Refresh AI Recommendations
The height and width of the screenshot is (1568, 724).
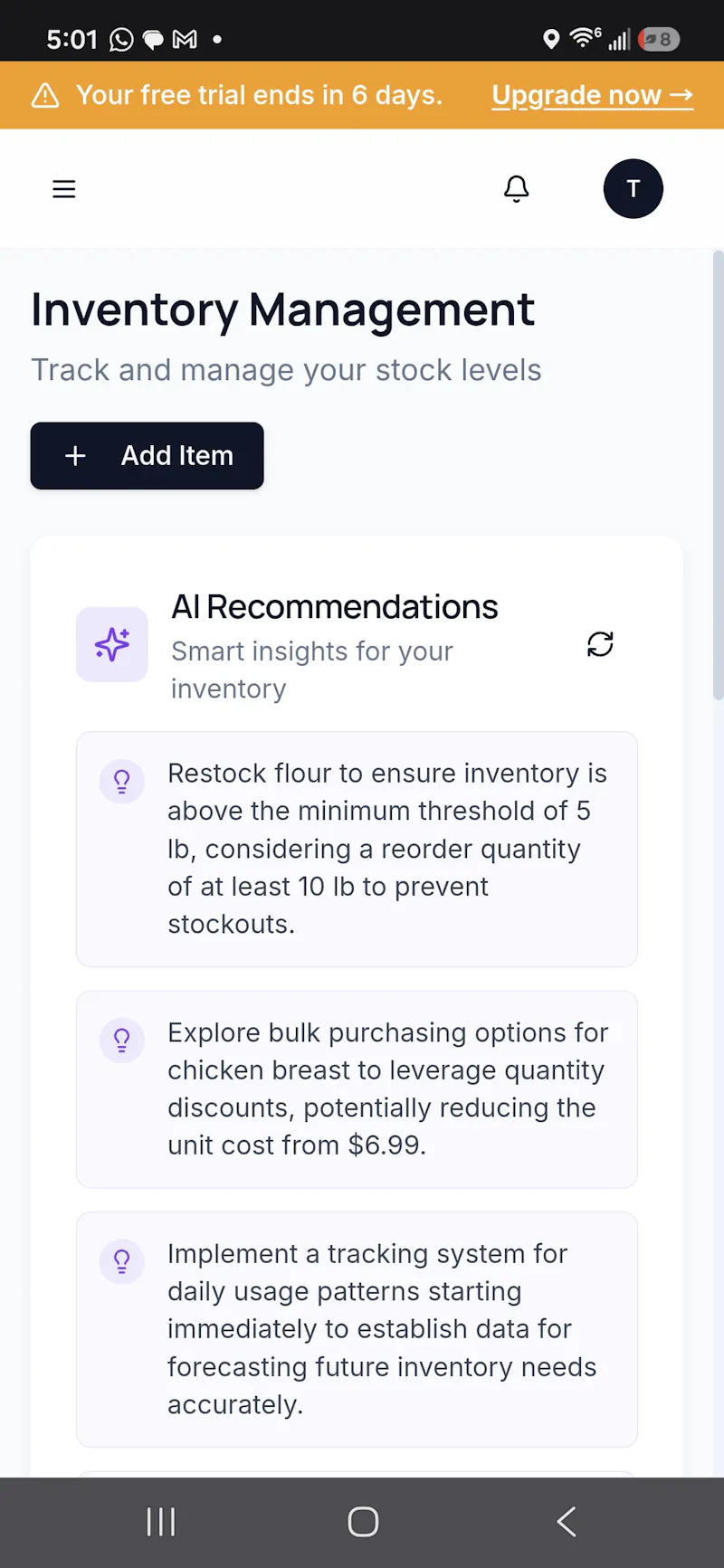click(x=600, y=644)
